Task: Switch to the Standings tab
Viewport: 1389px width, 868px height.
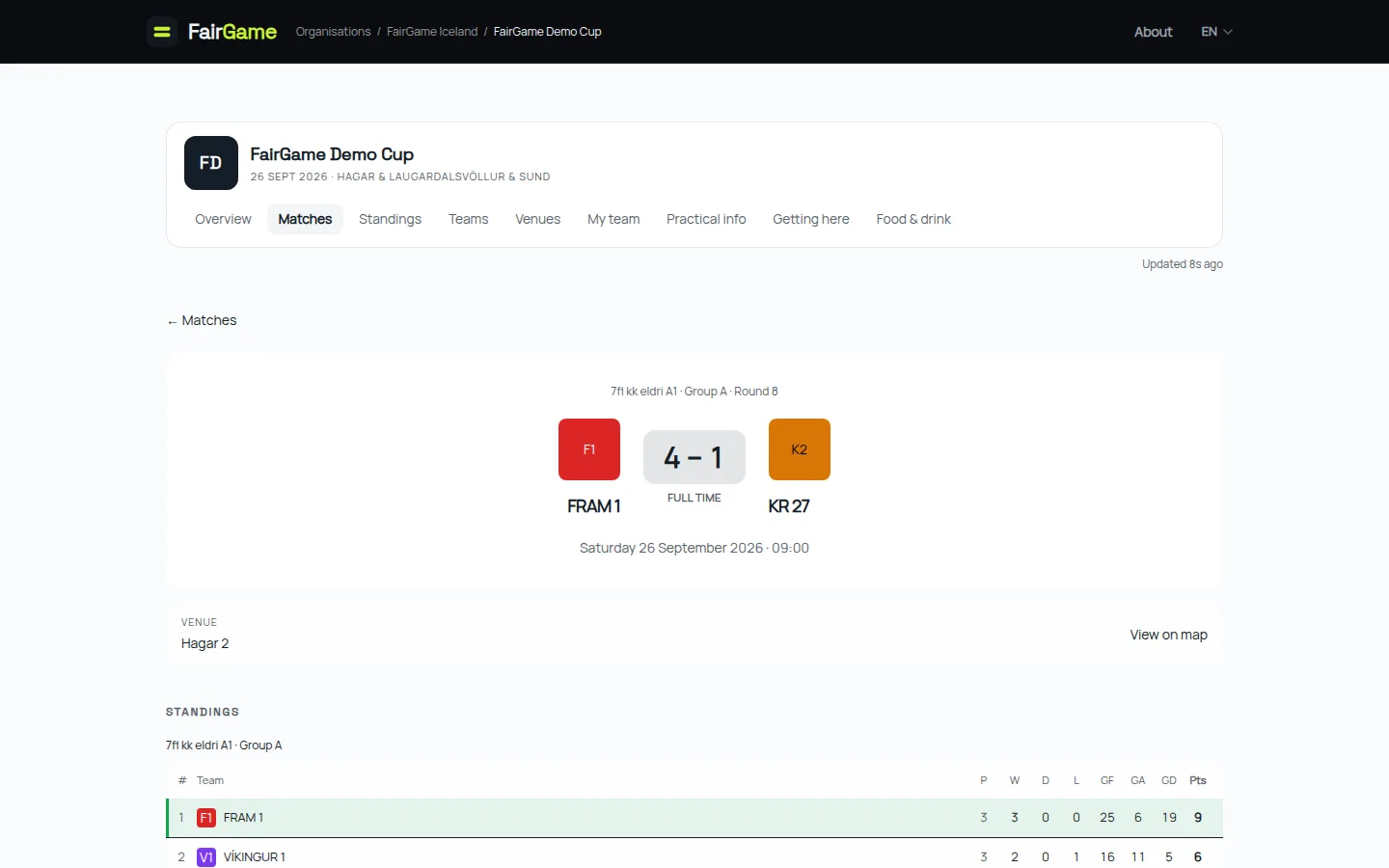Action: pos(390,219)
